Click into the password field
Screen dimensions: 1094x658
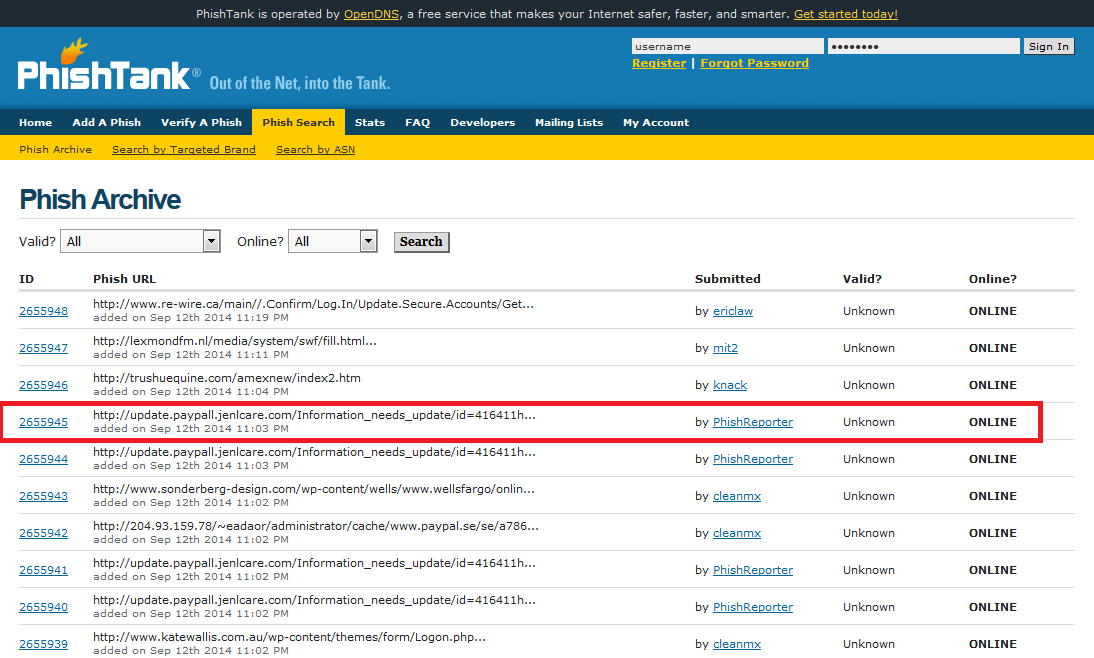coord(922,46)
